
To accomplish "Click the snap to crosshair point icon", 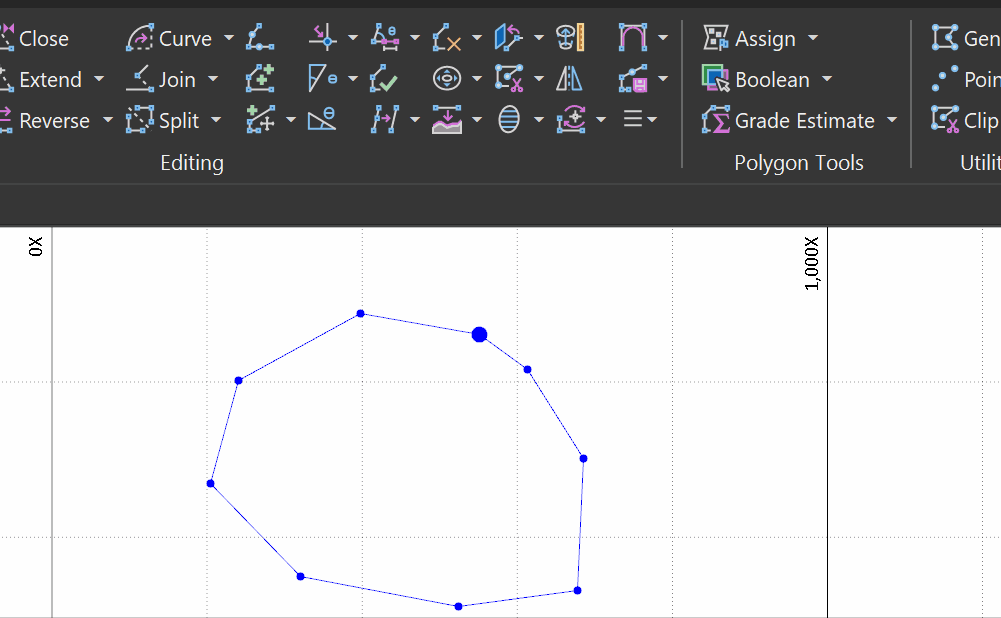I will click(x=322, y=38).
